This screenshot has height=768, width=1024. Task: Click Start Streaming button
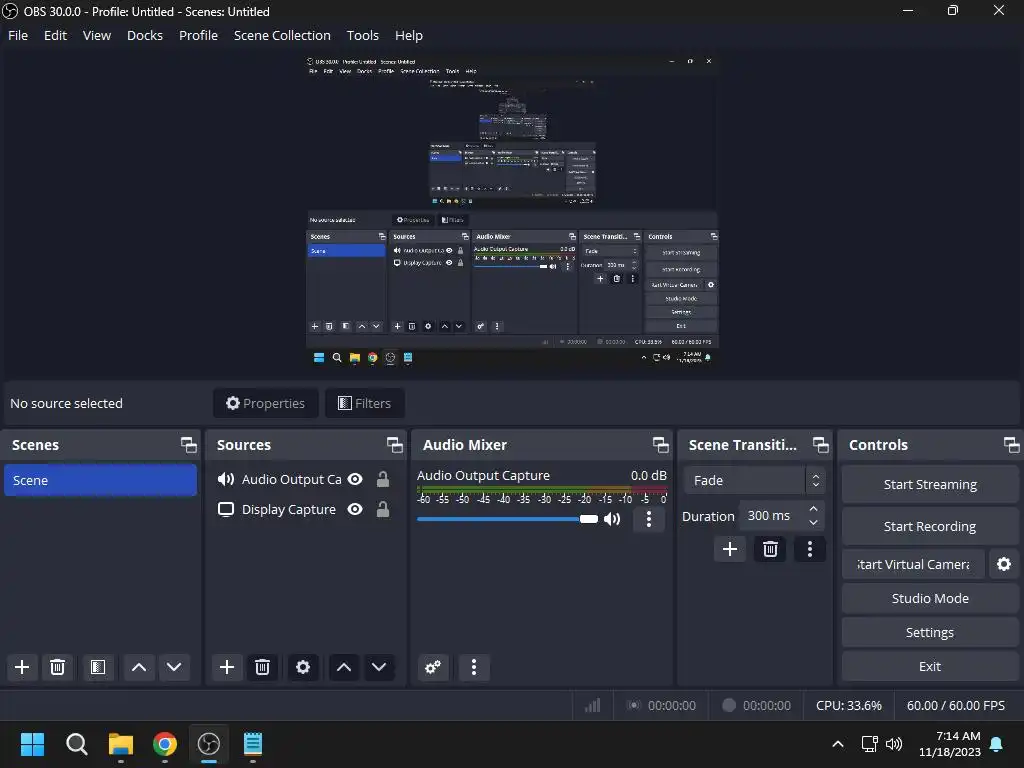coord(929,484)
